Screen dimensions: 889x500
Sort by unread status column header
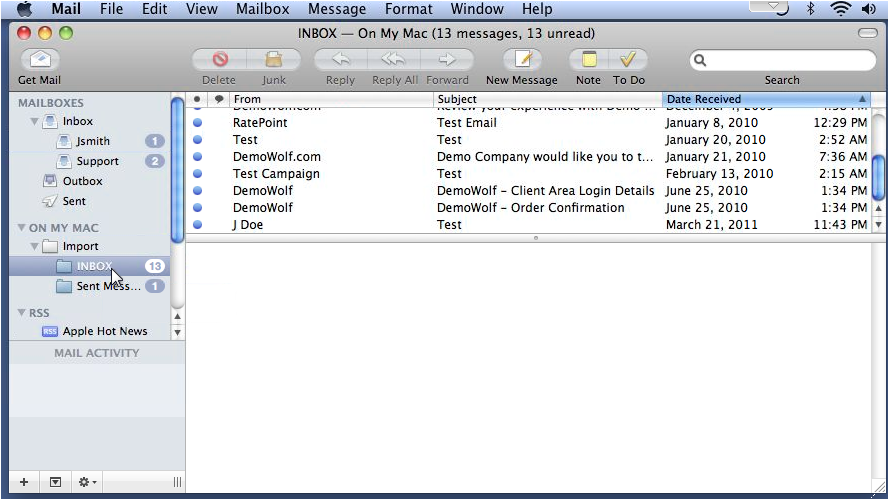197,99
